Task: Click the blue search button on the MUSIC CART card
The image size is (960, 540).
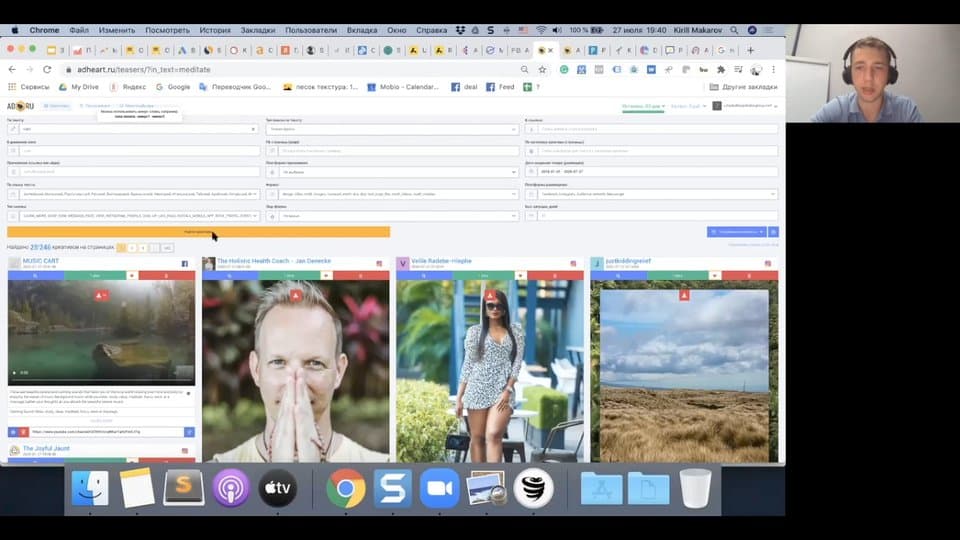Action: (x=36, y=276)
